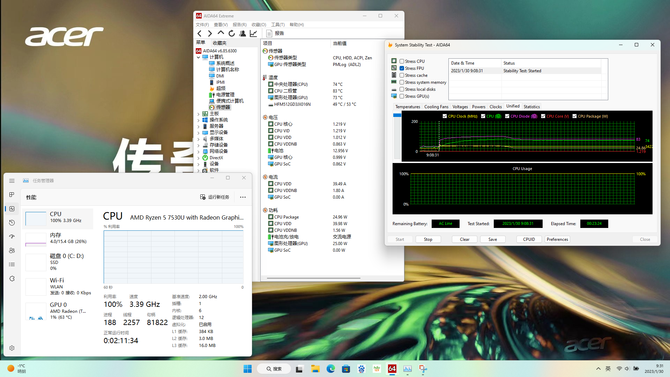The width and height of the screenshot is (670, 377).
Task: Switch to Cooling Fans tab
Action: (x=436, y=106)
